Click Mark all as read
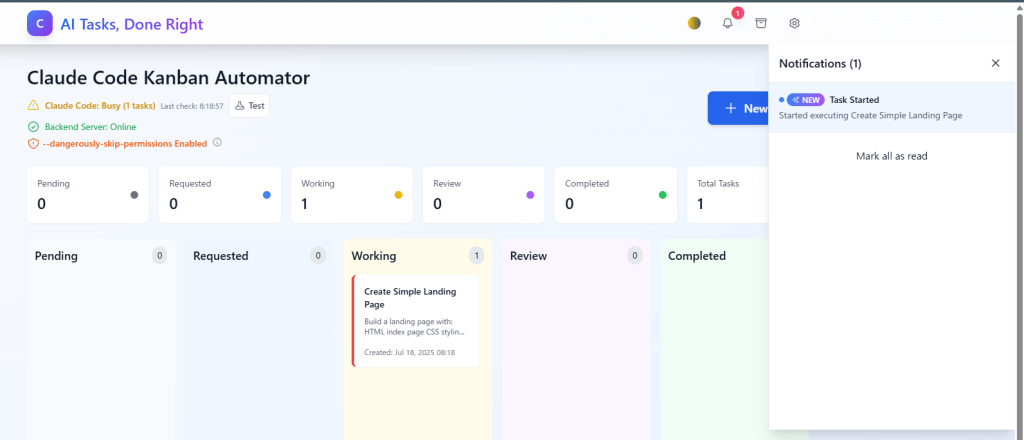The image size is (1024, 440). (891, 156)
